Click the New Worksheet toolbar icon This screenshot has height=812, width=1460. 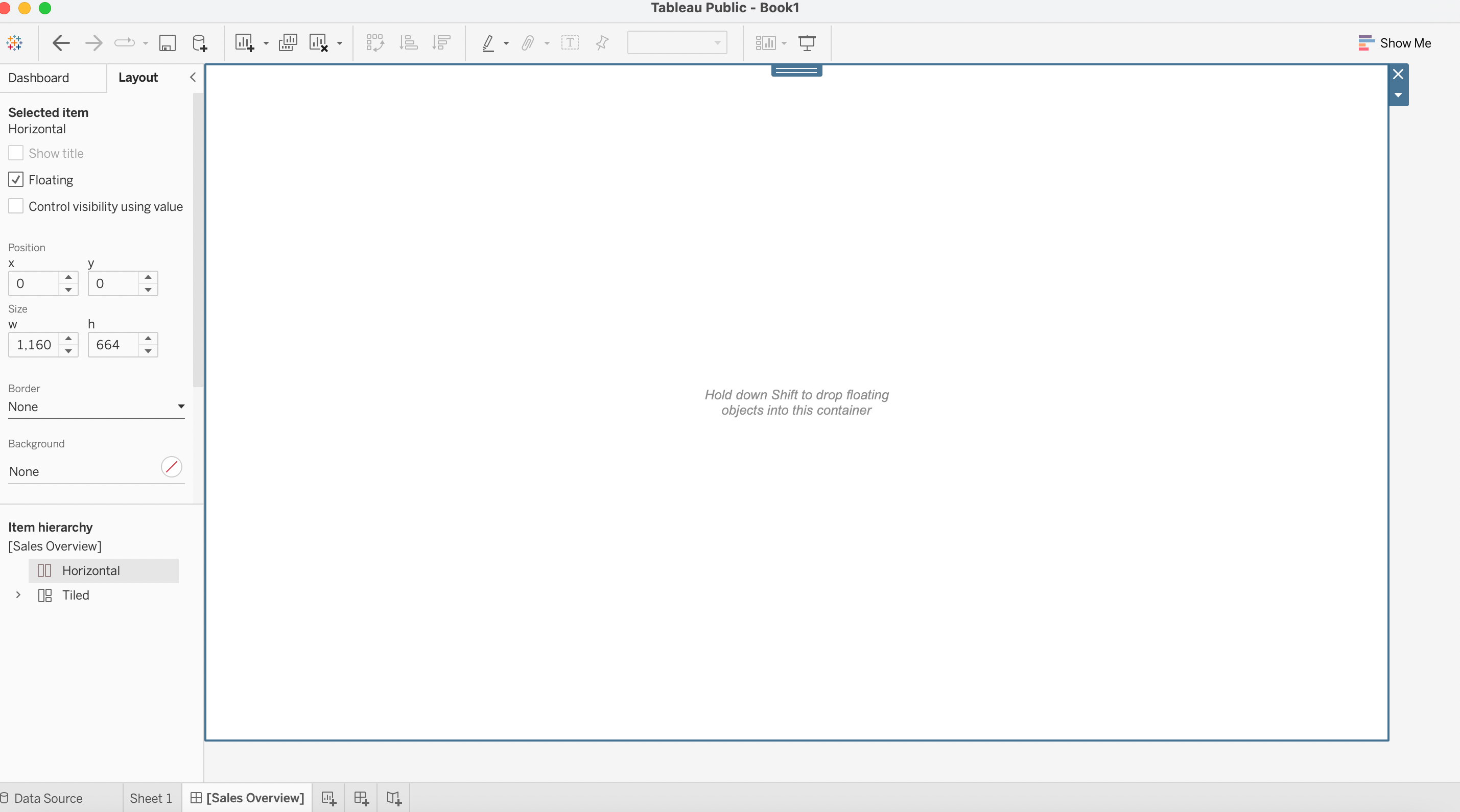pos(244,43)
